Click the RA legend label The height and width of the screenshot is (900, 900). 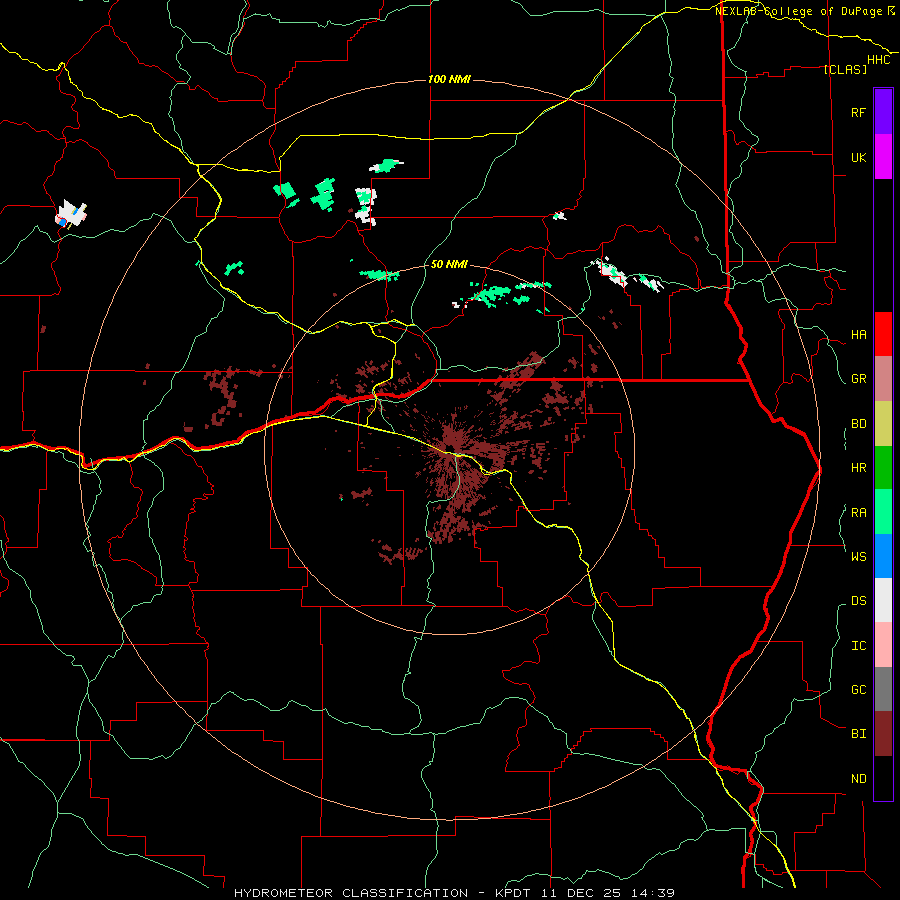pyautogui.click(x=858, y=513)
